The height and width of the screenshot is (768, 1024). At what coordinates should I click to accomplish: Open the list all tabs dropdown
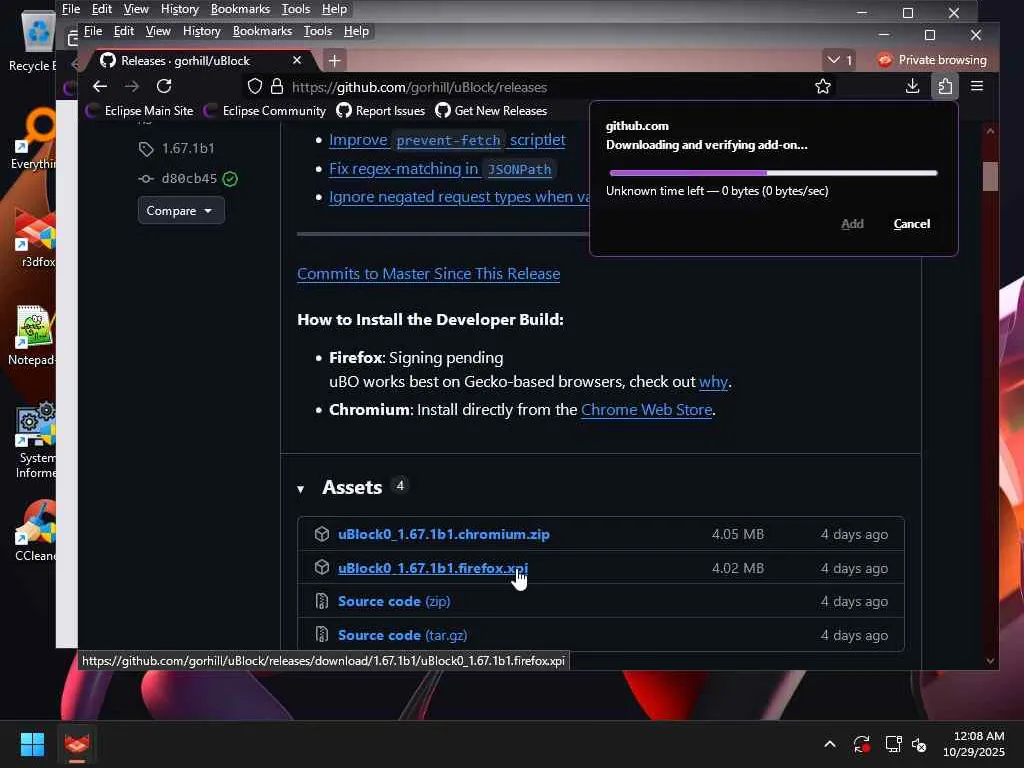tap(839, 60)
